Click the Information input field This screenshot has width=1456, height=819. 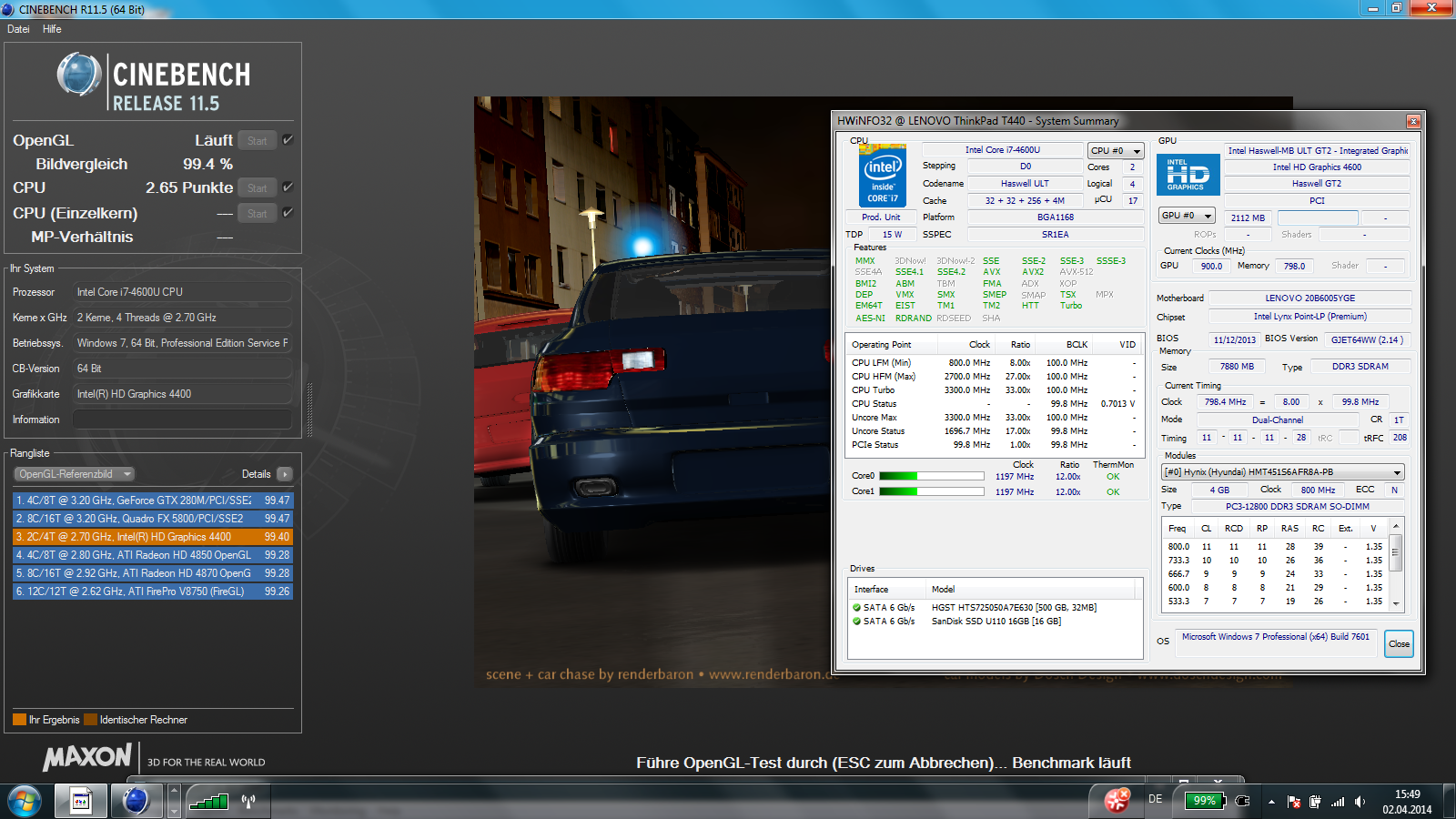[x=182, y=420]
